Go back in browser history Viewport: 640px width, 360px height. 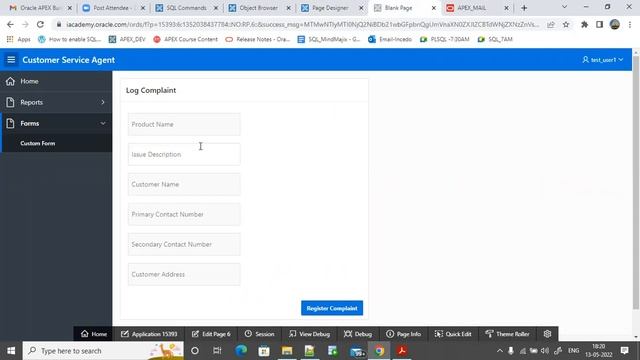(10, 24)
